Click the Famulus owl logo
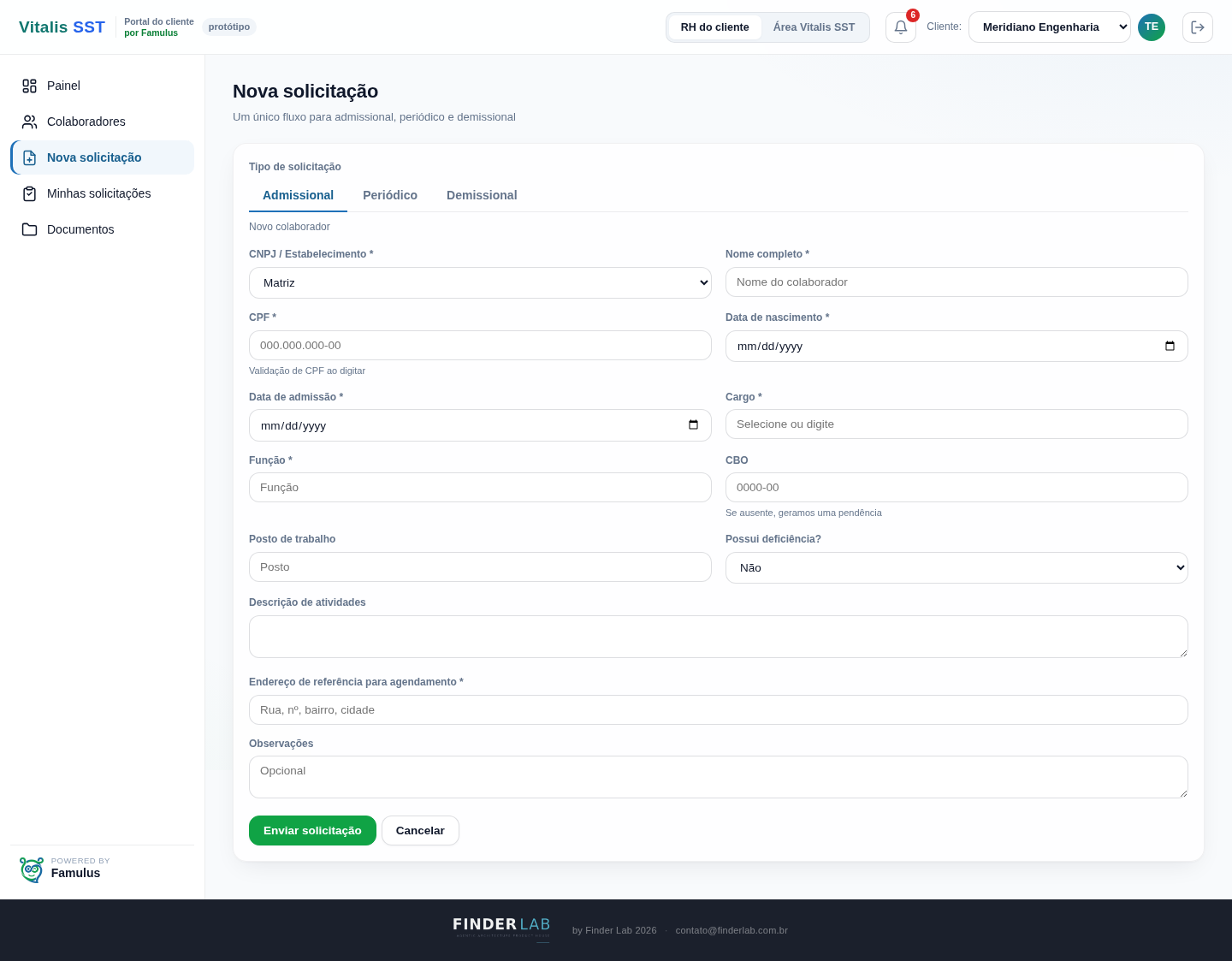The height and width of the screenshot is (961, 1232). pos(32,869)
